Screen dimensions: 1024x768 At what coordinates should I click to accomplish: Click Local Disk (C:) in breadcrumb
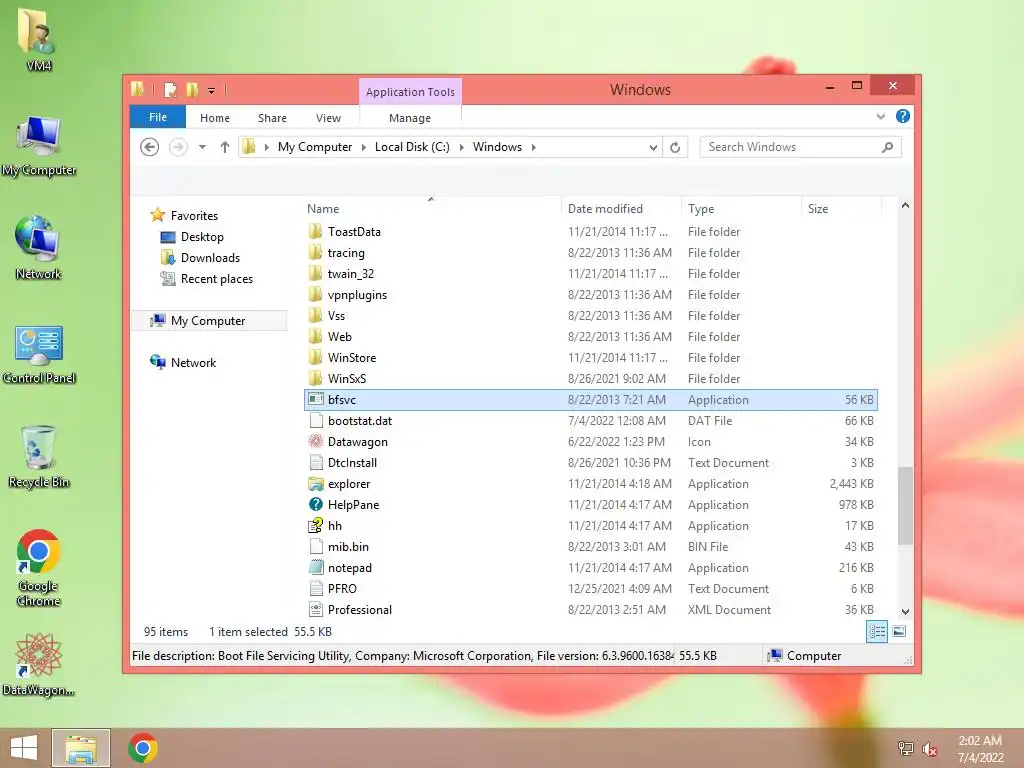point(412,147)
